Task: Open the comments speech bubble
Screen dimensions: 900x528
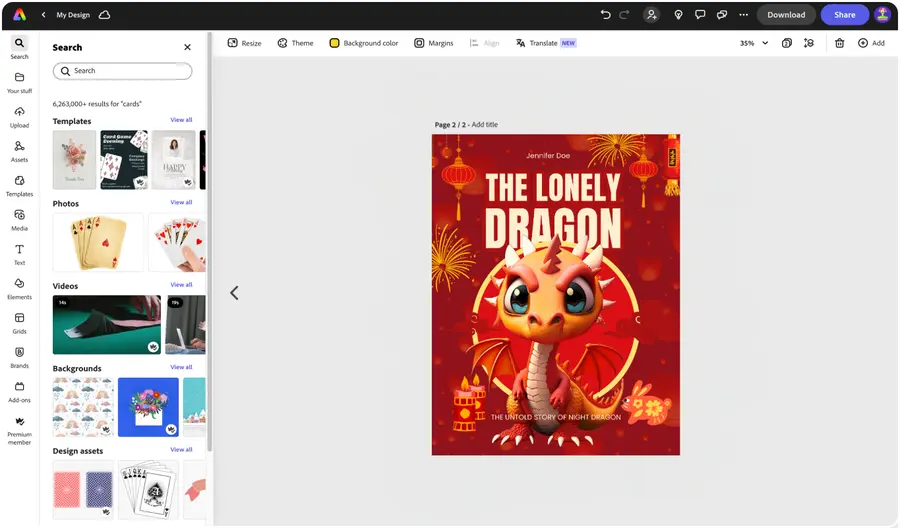Action: (700, 15)
